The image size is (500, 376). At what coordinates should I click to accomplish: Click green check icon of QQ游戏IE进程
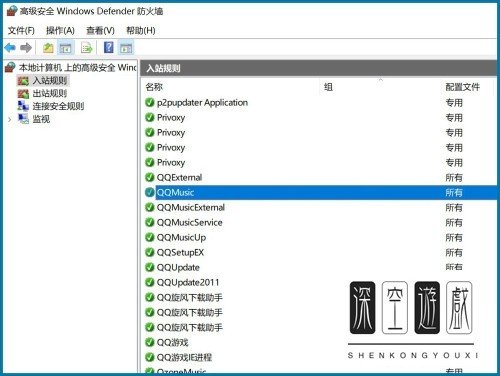pyautogui.click(x=150, y=357)
